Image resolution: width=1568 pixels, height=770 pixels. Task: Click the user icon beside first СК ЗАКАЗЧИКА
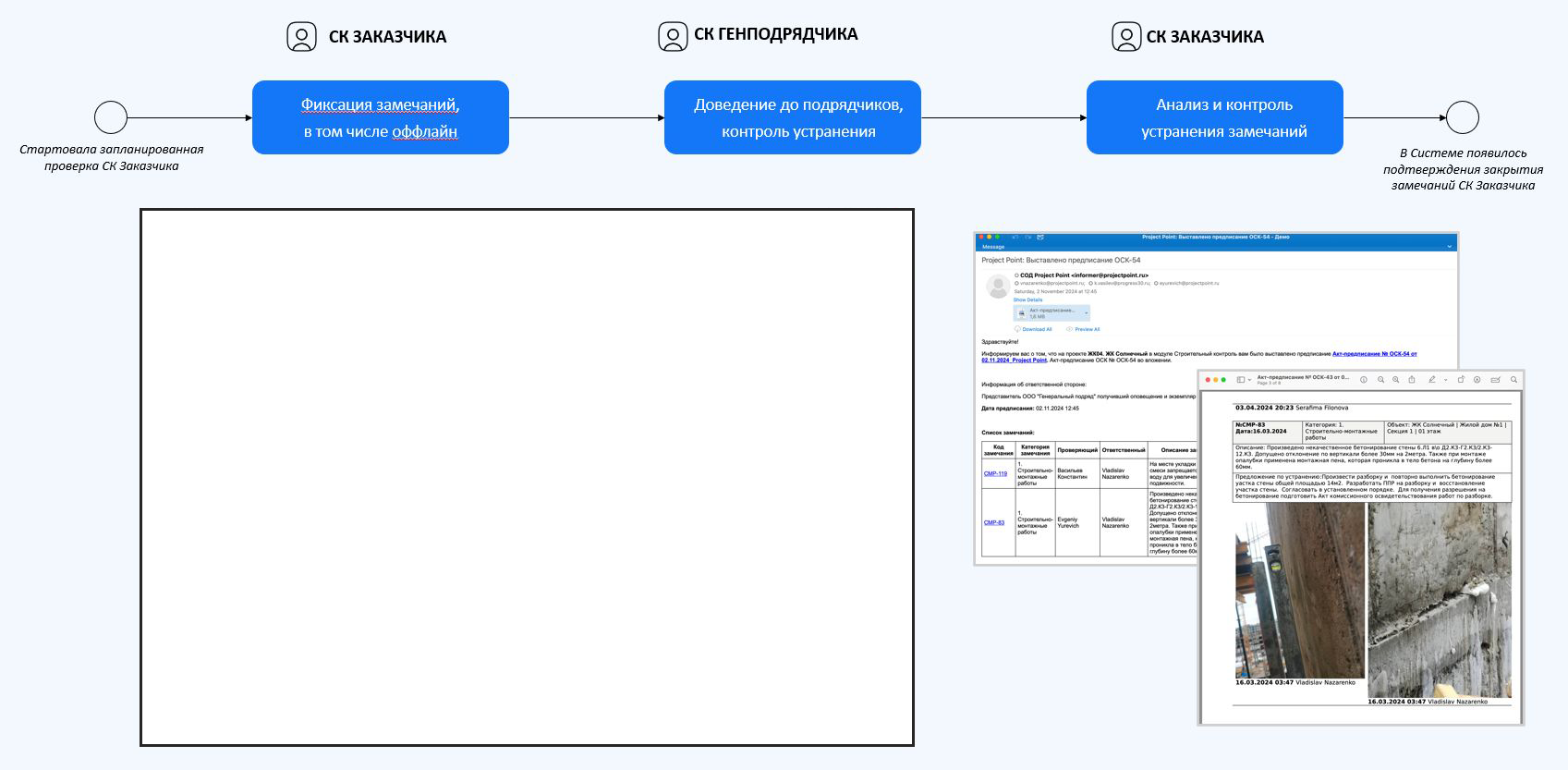(x=301, y=37)
